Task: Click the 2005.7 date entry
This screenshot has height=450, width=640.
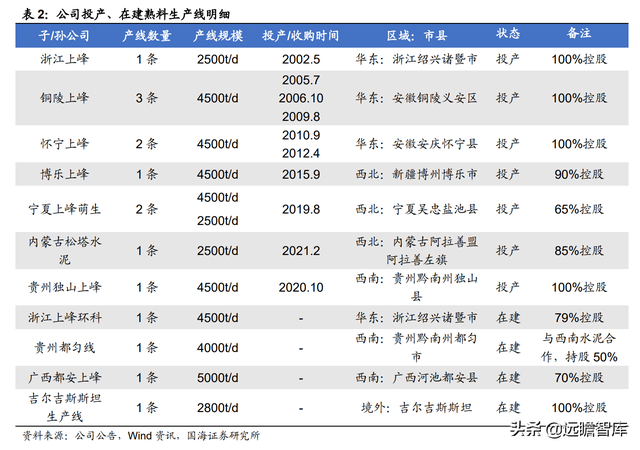Action: pos(301,80)
